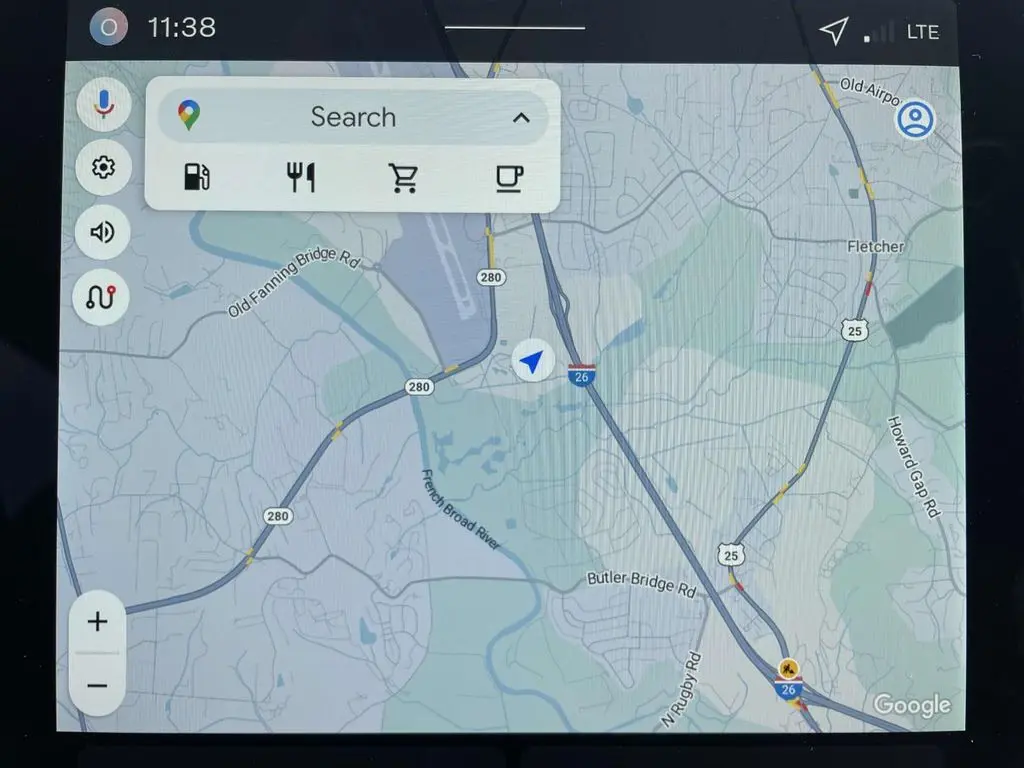Find coffee shops with cup icon
The image size is (1024, 768).
pos(509,178)
